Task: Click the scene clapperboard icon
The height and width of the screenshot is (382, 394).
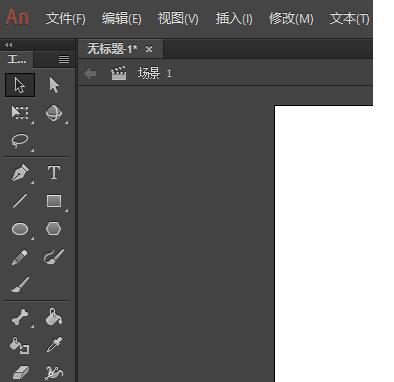Action: coord(119,73)
